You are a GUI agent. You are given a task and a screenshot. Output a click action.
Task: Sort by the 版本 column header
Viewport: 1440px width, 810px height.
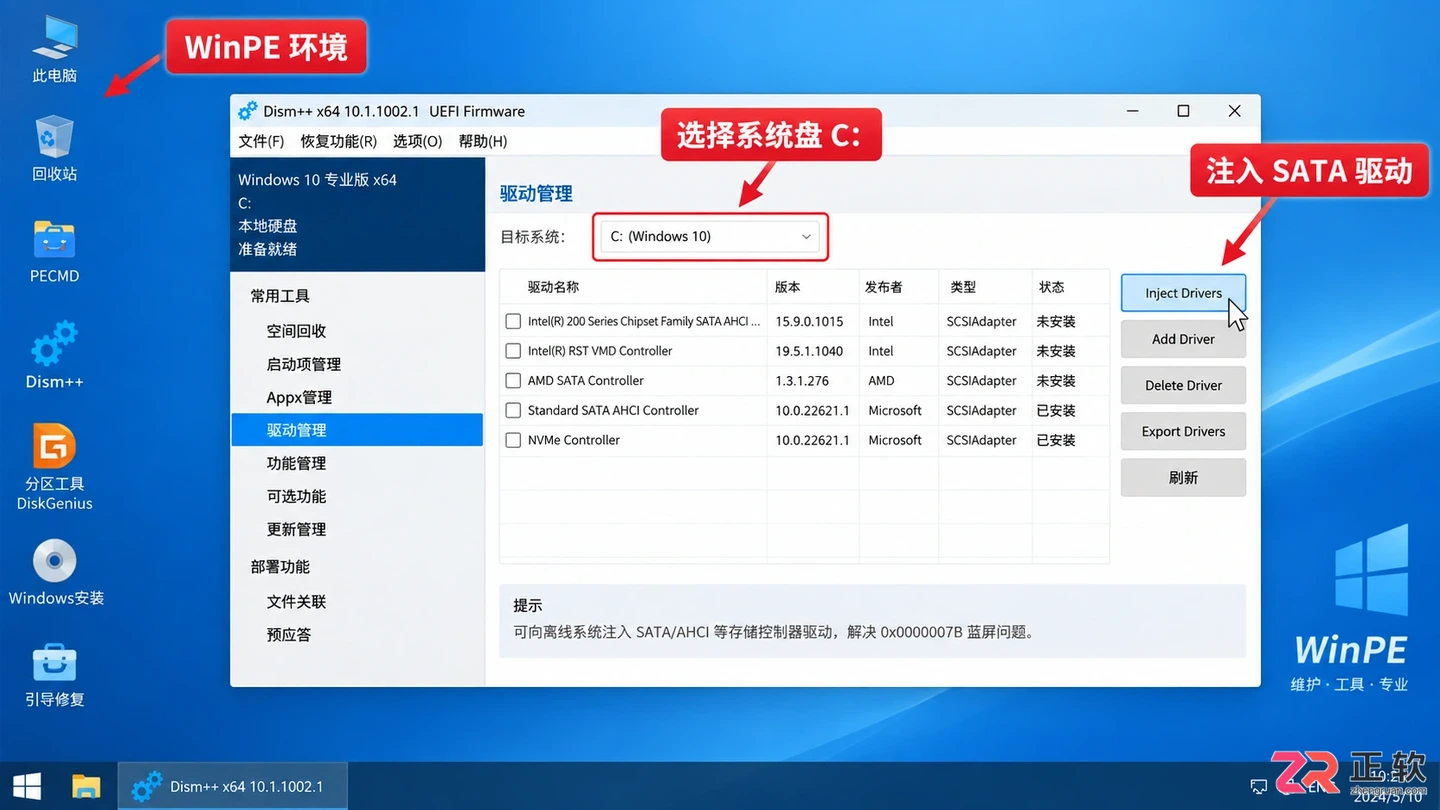(812, 287)
